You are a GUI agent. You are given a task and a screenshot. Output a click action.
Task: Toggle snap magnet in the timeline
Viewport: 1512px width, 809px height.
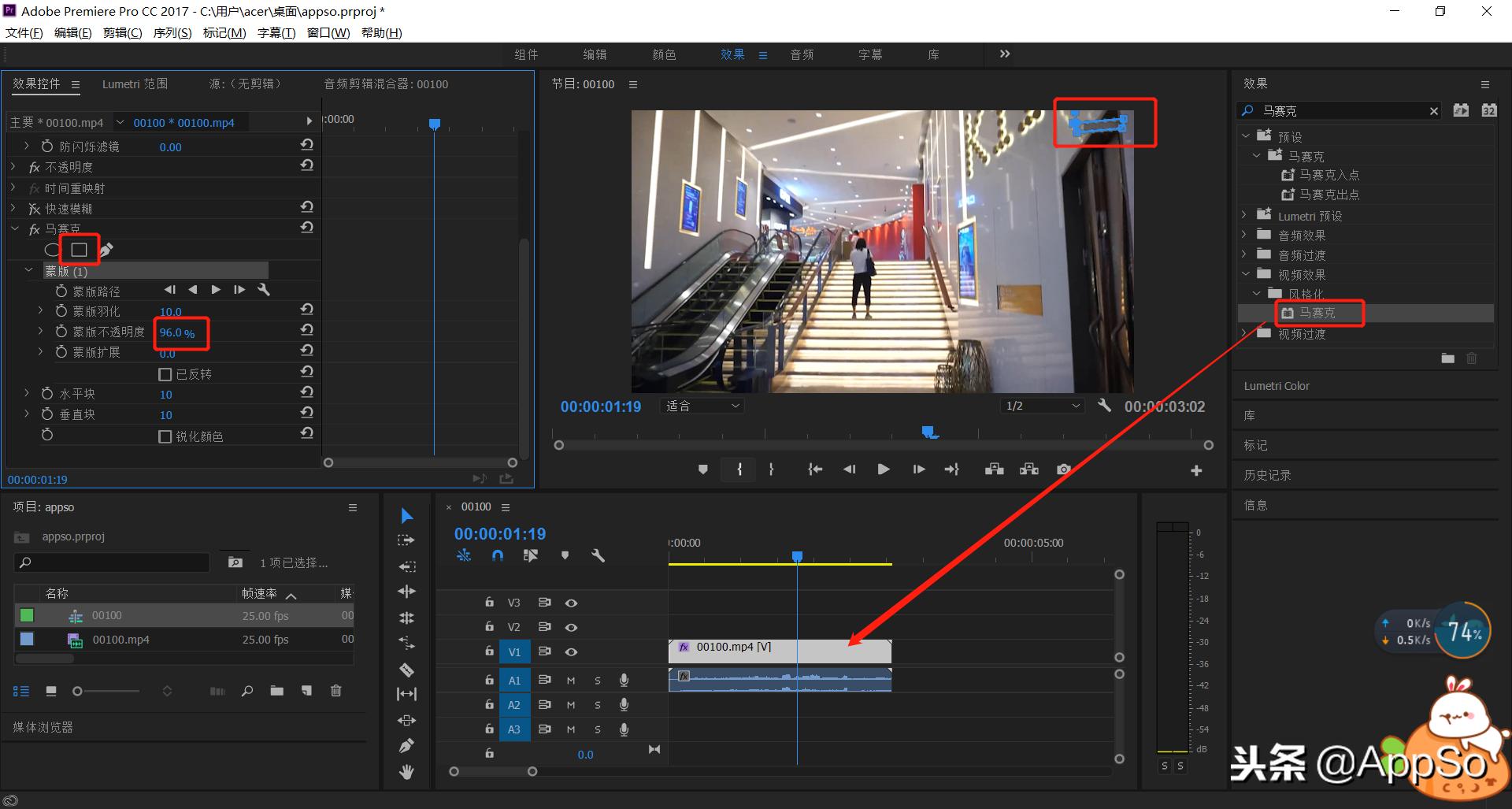pyautogui.click(x=497, y=555)
